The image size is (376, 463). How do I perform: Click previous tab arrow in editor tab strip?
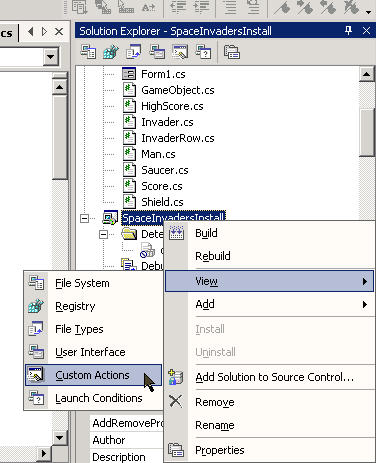pyautogui.click(x=30, y=32)
